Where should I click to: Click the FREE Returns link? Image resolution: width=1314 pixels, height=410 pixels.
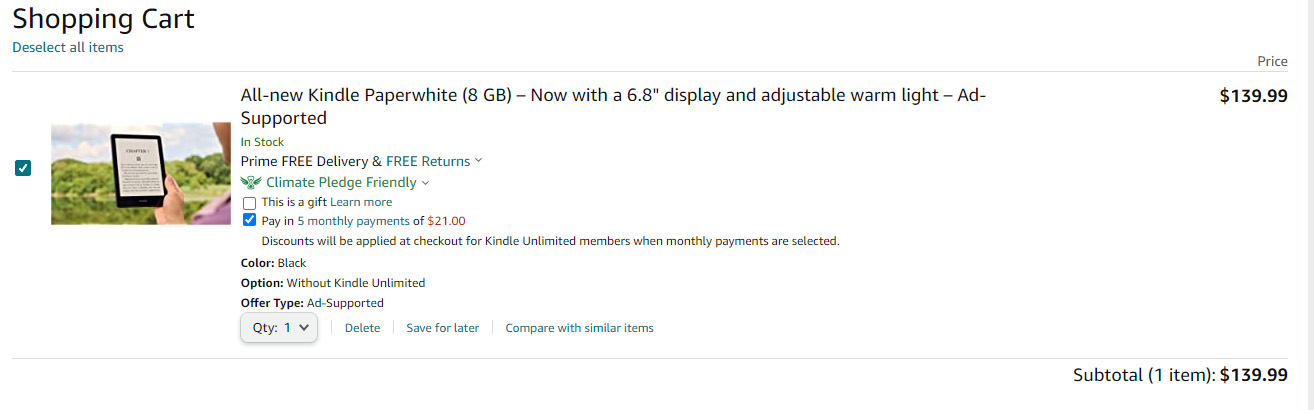[427, 161]
